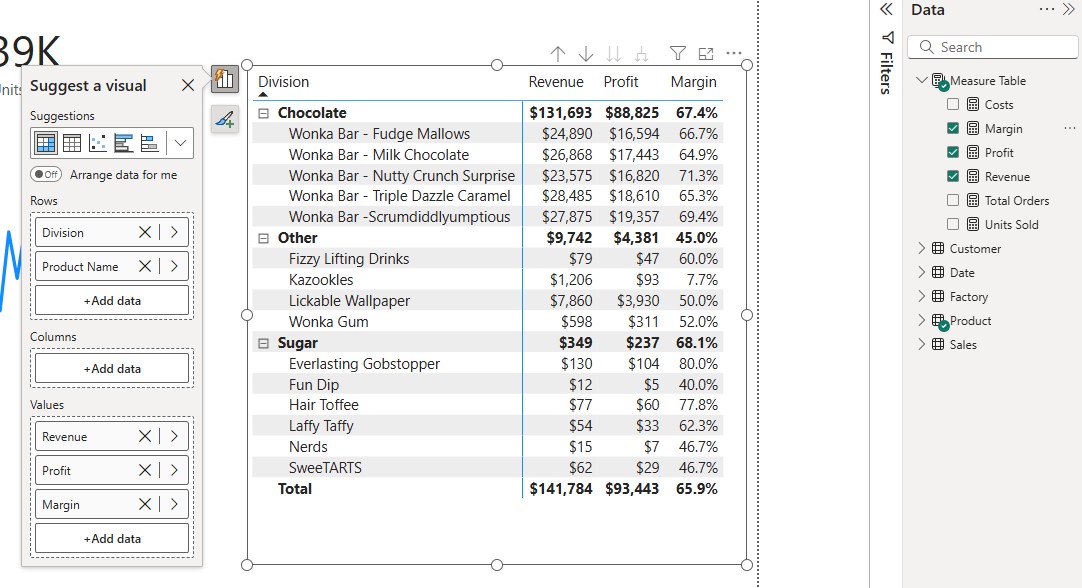Enable drill down with down arrow

tap(586, 54)
